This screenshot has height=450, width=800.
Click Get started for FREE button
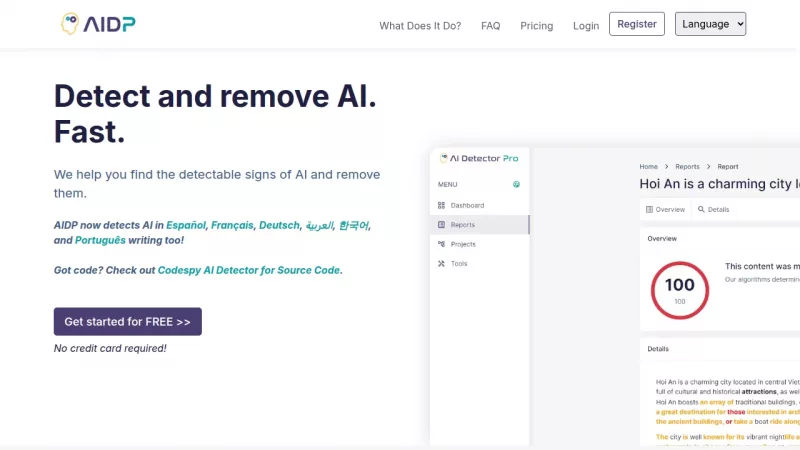[128, 321]
